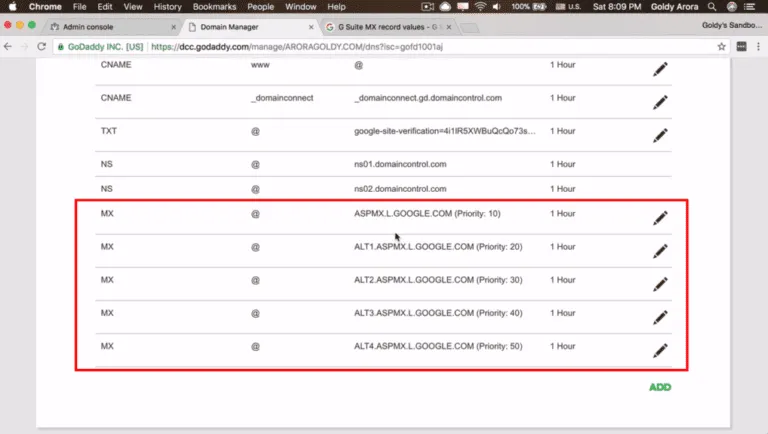Open the Window menu
The image size is (768, 434).
[x=301, y=7]
